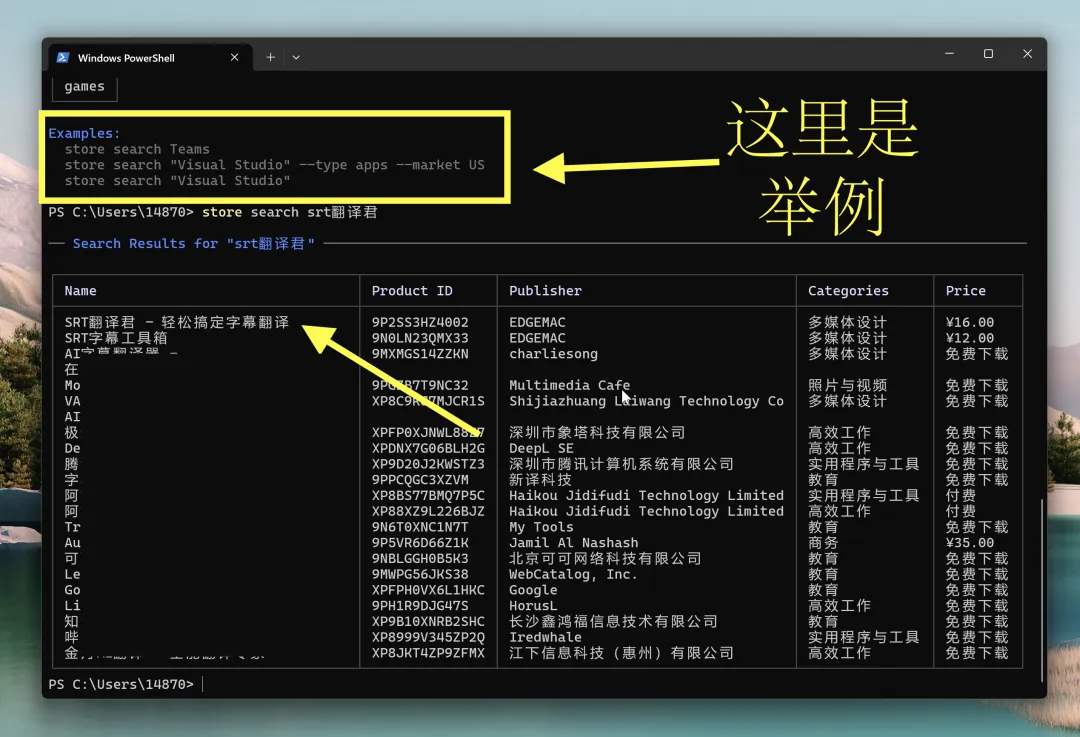Click publisher Google
This screenshot has height=737, width=1080.
pyautogui.click(x=533, y=590)
